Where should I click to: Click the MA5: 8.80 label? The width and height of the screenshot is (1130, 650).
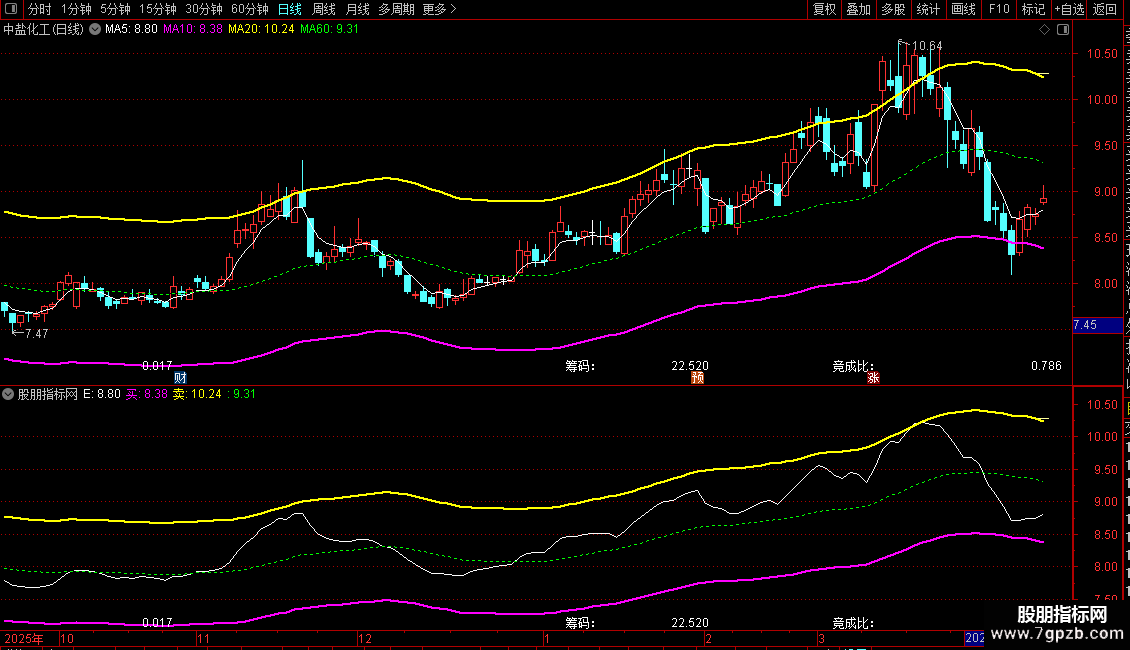coord(131,30)
